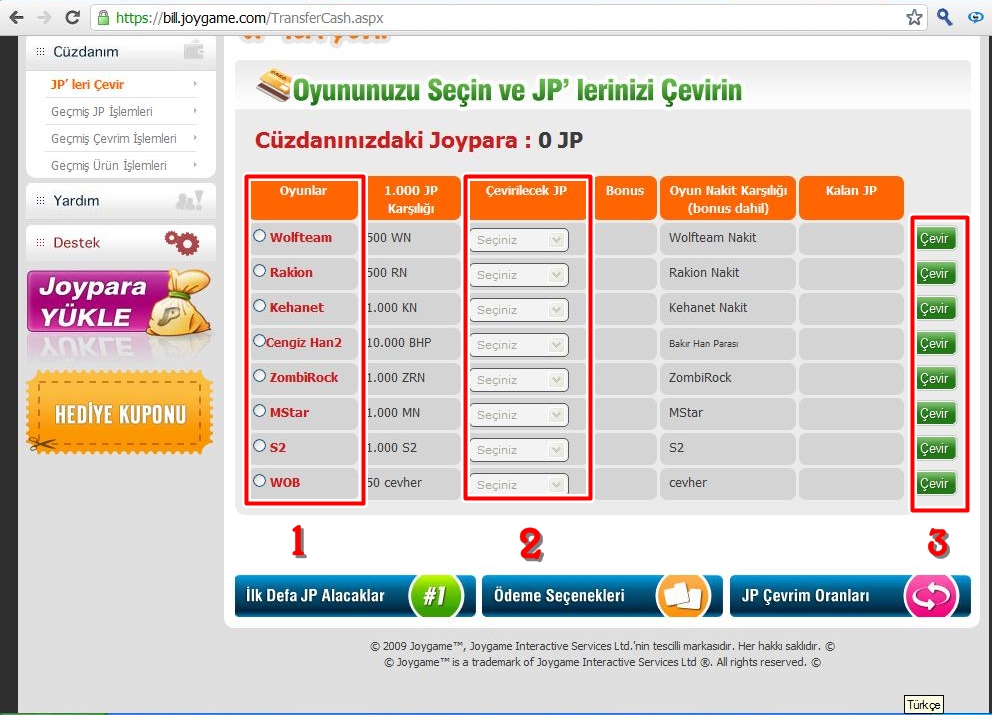The height and width of the screenshot is (715, 992).
Task: Click the 0 JP balance text
Action: click(x=561, y=140)
